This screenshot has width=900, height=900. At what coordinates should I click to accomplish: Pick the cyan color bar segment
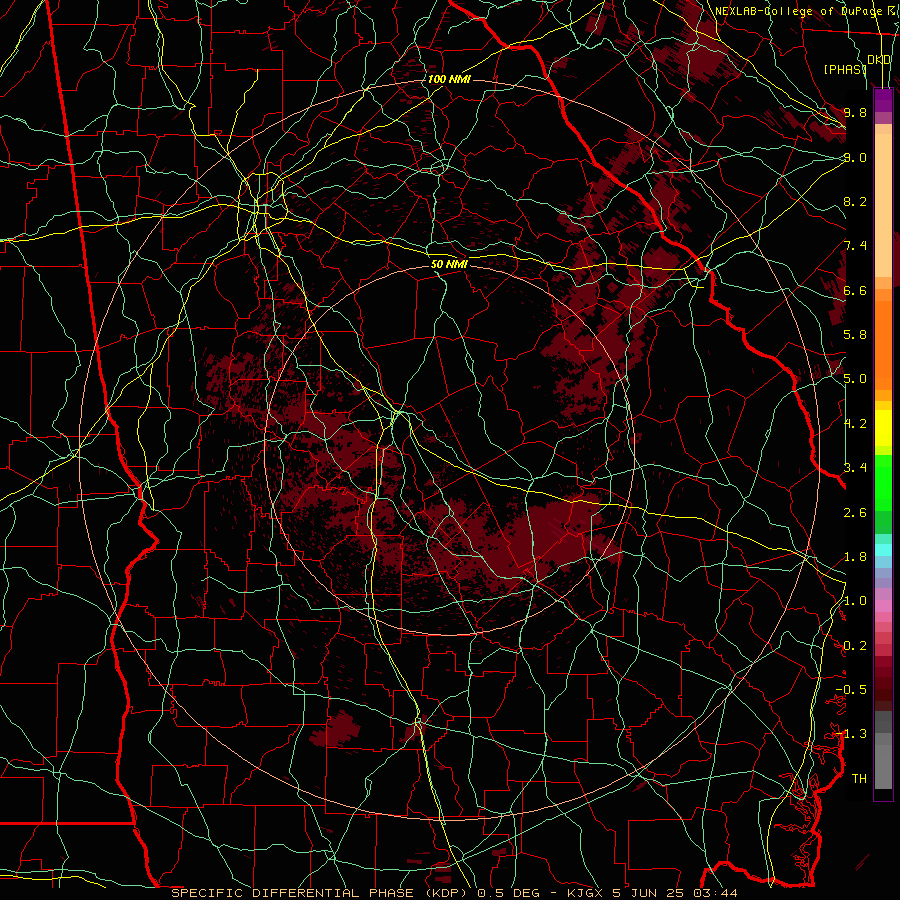[x=883, y=549]
